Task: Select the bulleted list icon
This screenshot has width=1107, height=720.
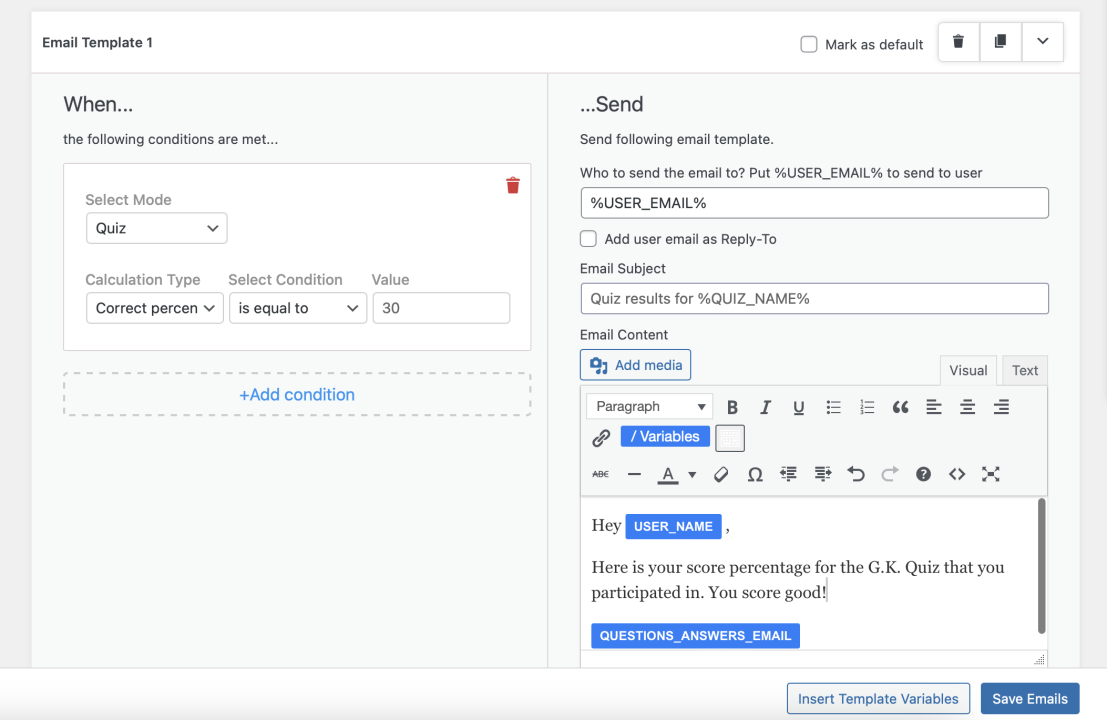Action: (833, 407)
